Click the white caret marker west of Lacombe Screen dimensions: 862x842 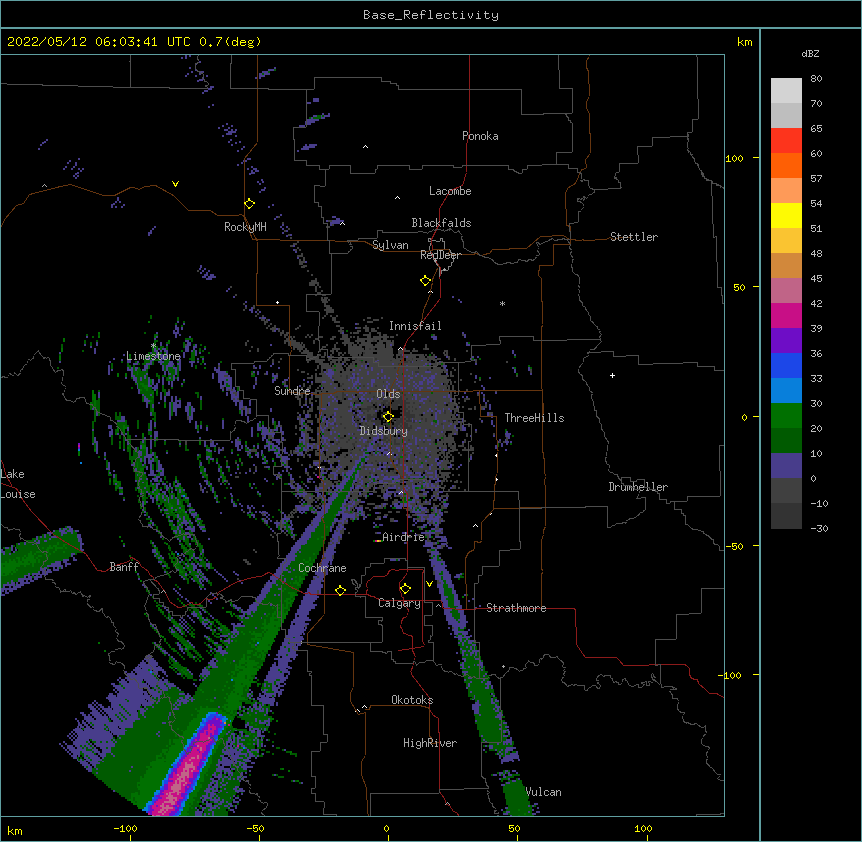[397, 197]
